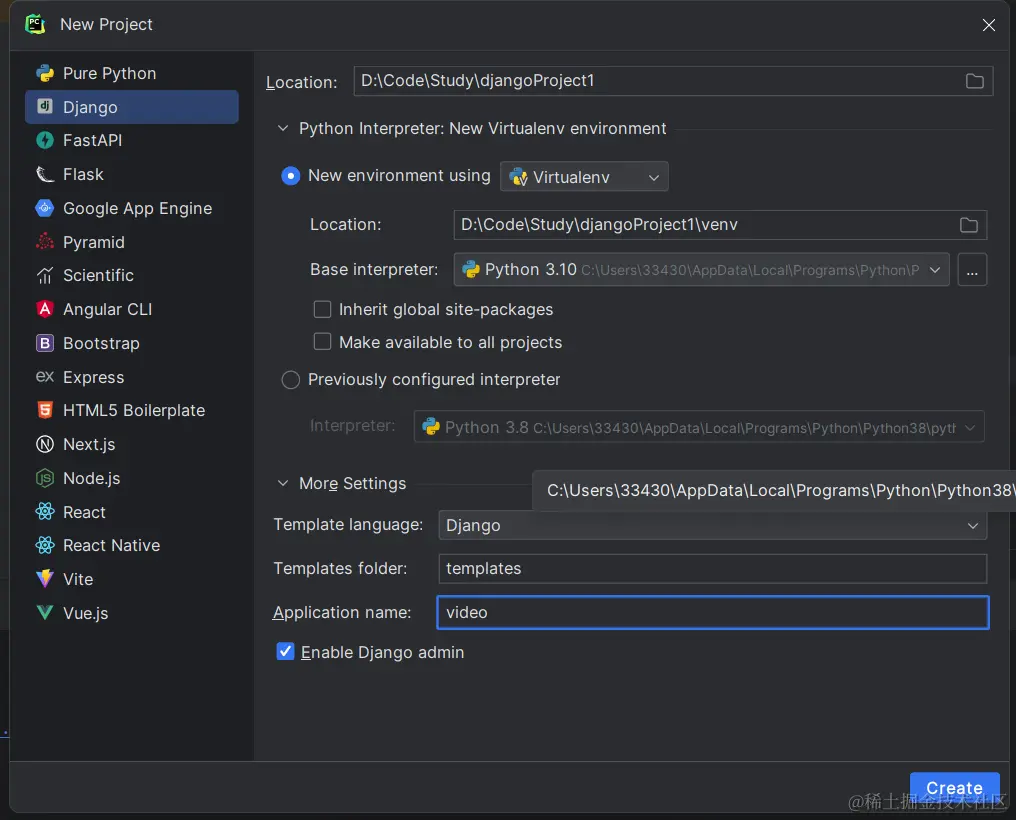Choose the FastAPI lightning icon
This screenshot has width=1016, height=820.
[45, 140]
